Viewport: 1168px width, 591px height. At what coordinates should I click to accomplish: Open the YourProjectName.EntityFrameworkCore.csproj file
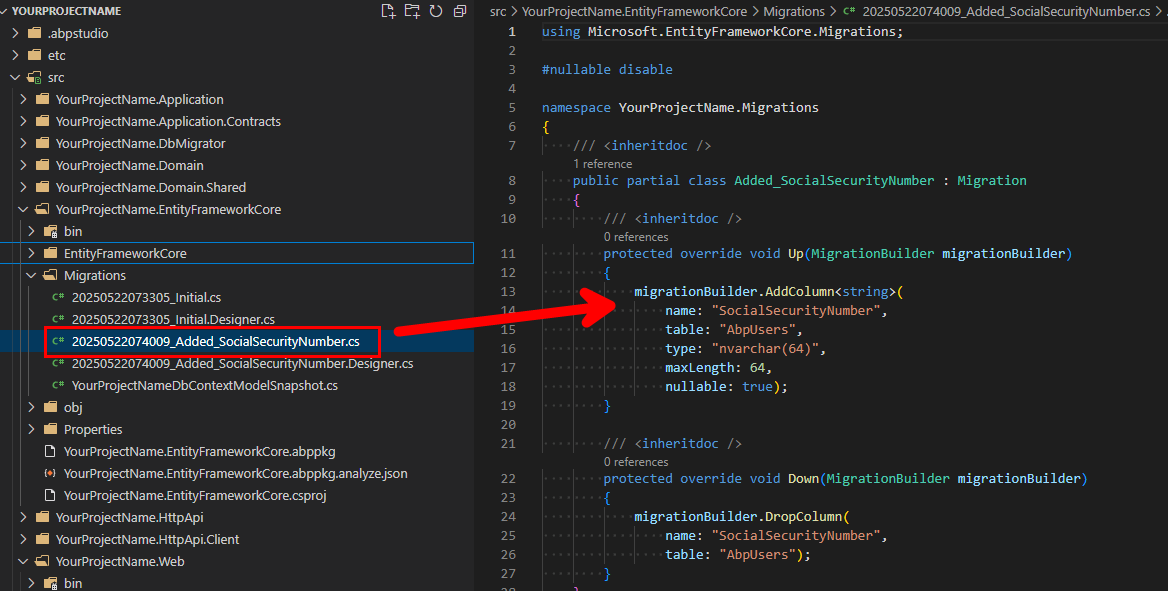(x=195, y=495)
